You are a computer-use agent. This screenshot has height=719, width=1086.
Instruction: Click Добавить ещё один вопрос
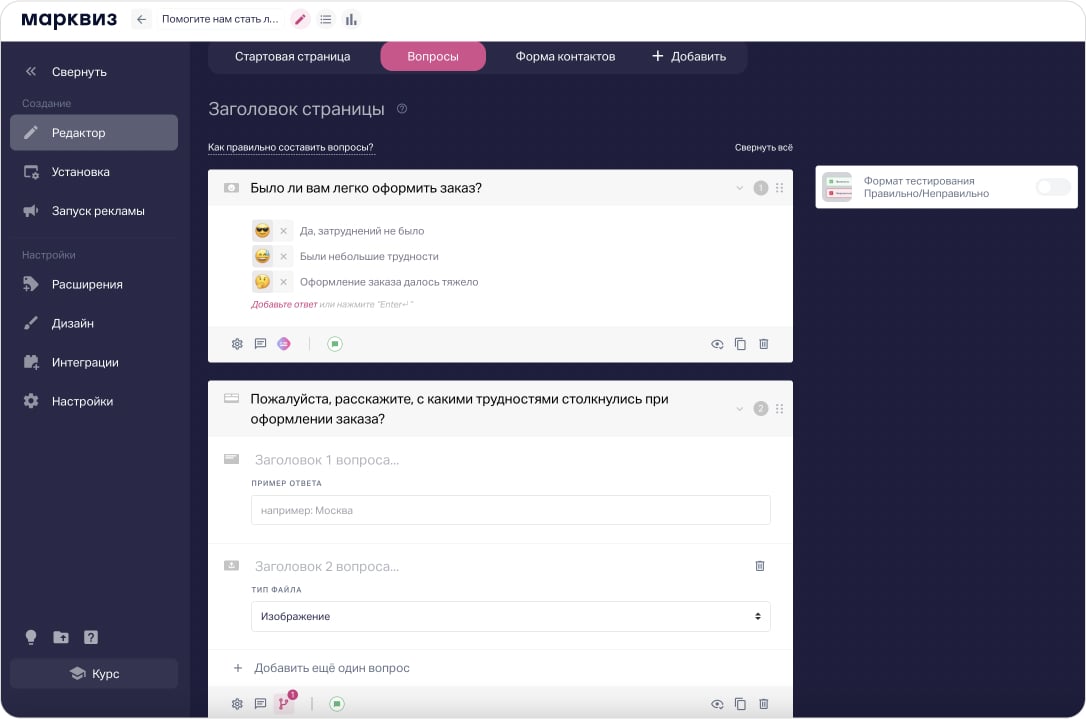[x=331, y=668]
